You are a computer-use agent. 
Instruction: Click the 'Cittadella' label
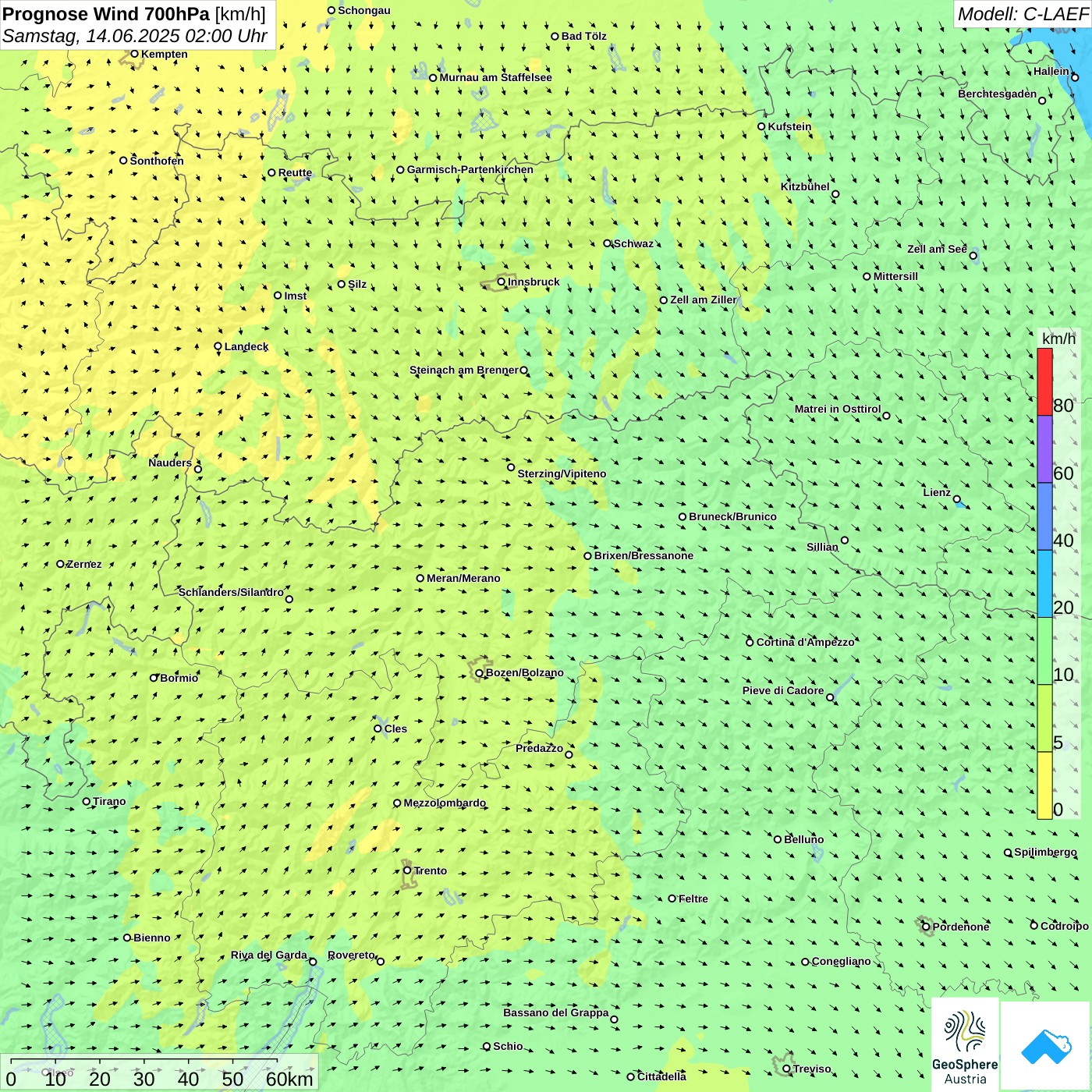[x=662, y=1076]
